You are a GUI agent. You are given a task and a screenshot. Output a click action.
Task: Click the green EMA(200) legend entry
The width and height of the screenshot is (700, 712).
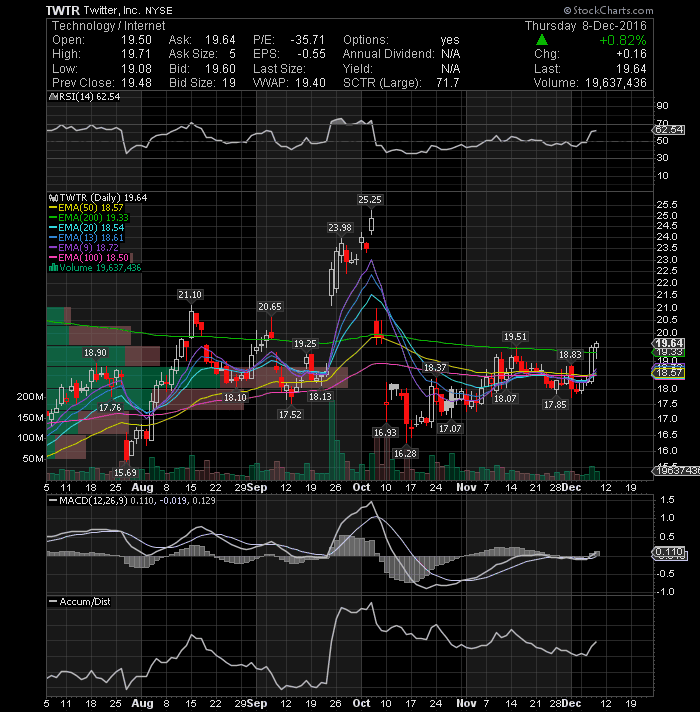tap(89, 218)
